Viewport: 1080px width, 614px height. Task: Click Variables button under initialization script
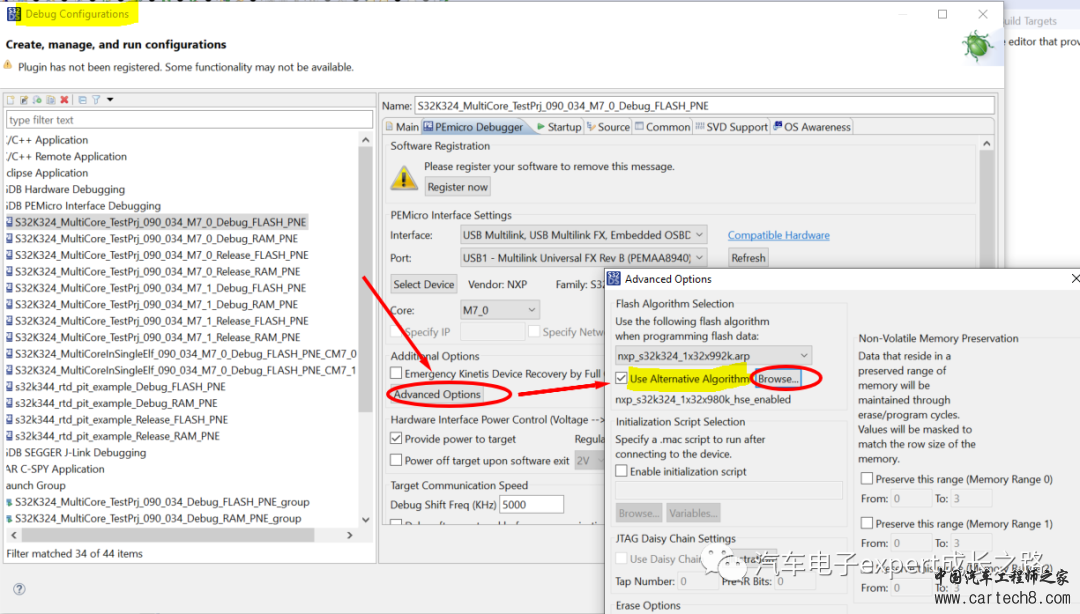[x=693, y=513]
